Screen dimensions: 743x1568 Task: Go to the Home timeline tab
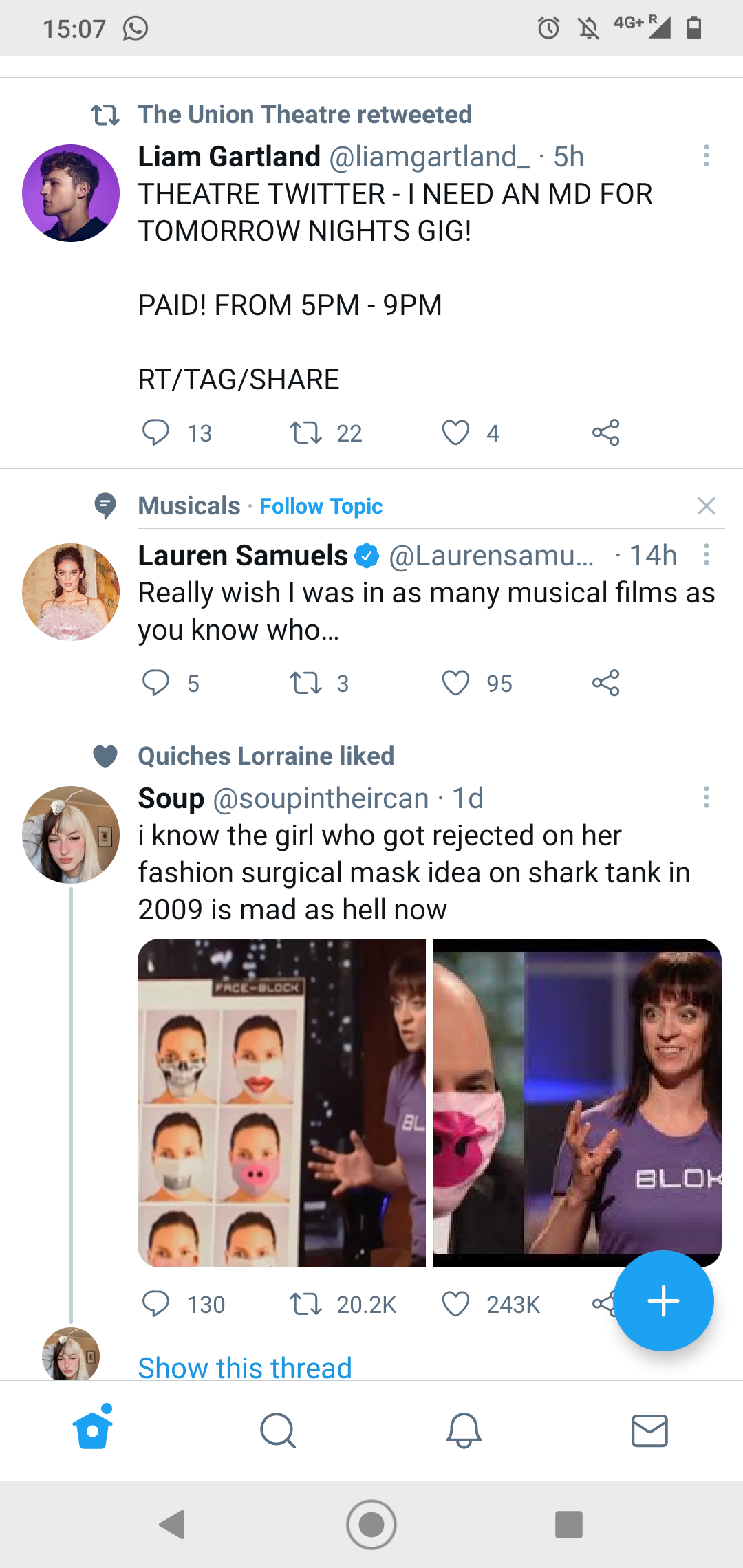tap(93, 1431)
